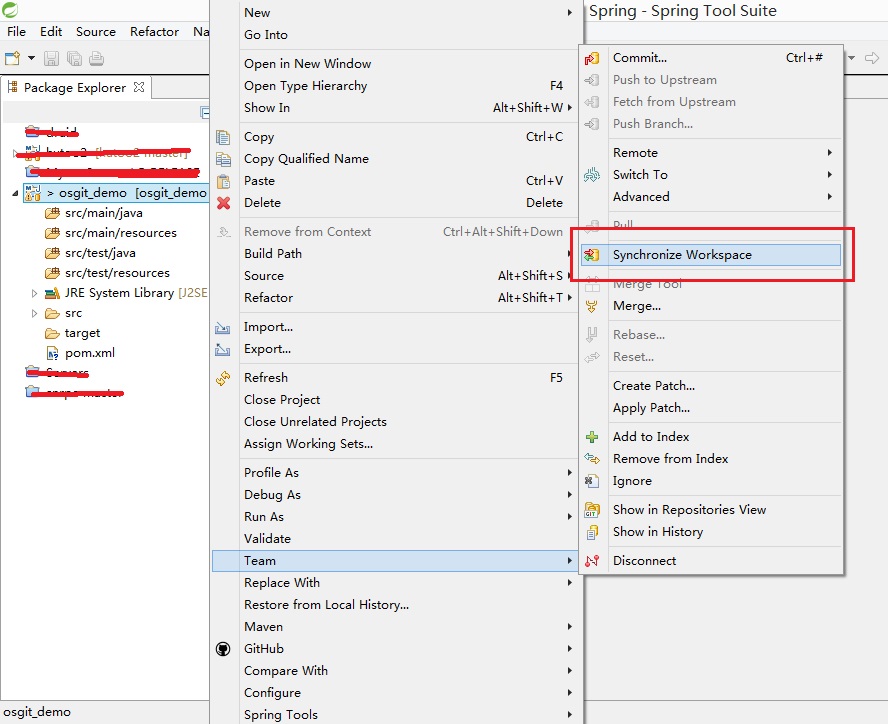Open the Edit menu in menu bar
This screenshot has height=724, width=888.
coord(51,32)
